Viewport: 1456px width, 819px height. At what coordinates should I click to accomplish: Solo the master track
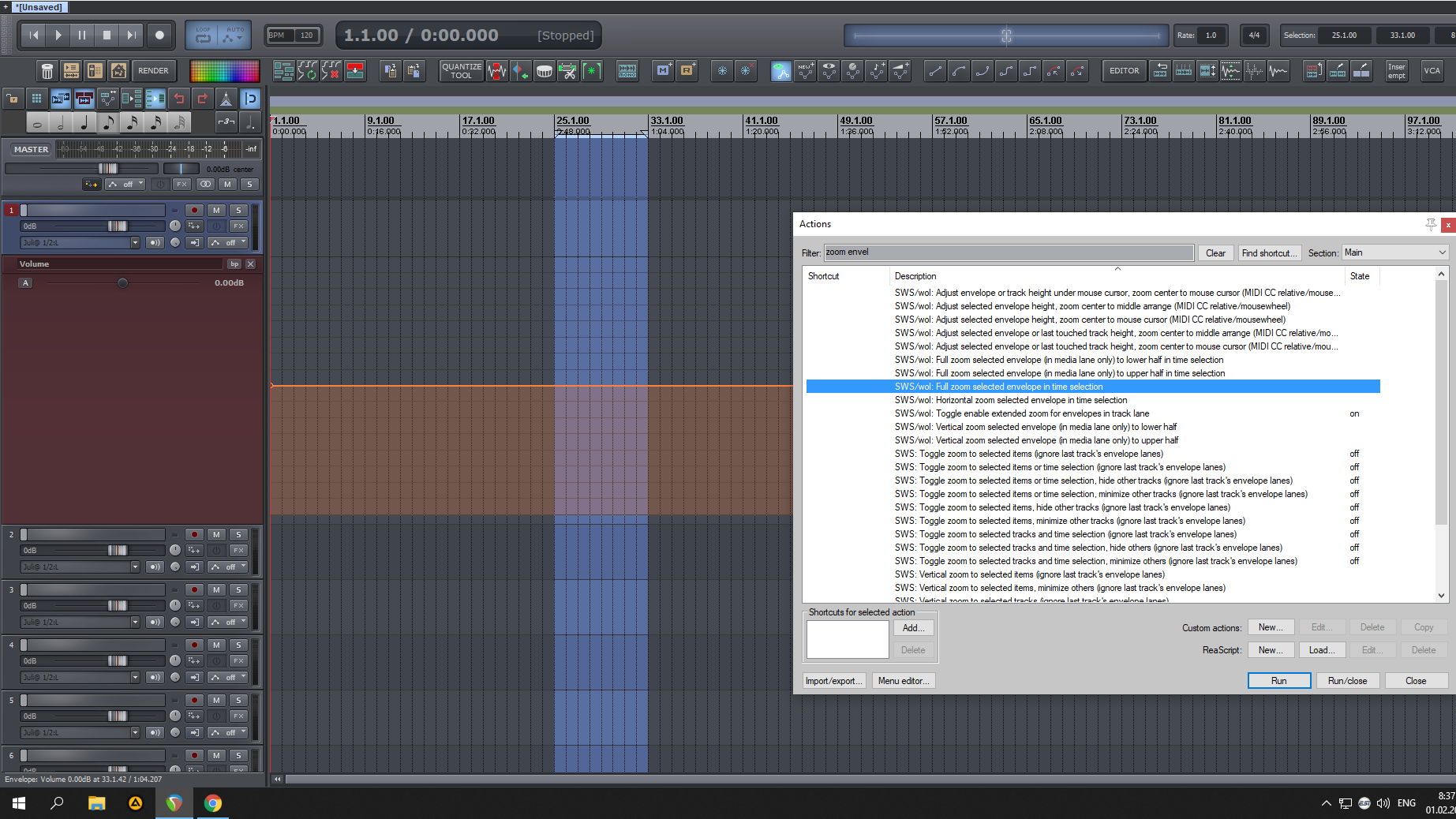click(x=249, y=184)
